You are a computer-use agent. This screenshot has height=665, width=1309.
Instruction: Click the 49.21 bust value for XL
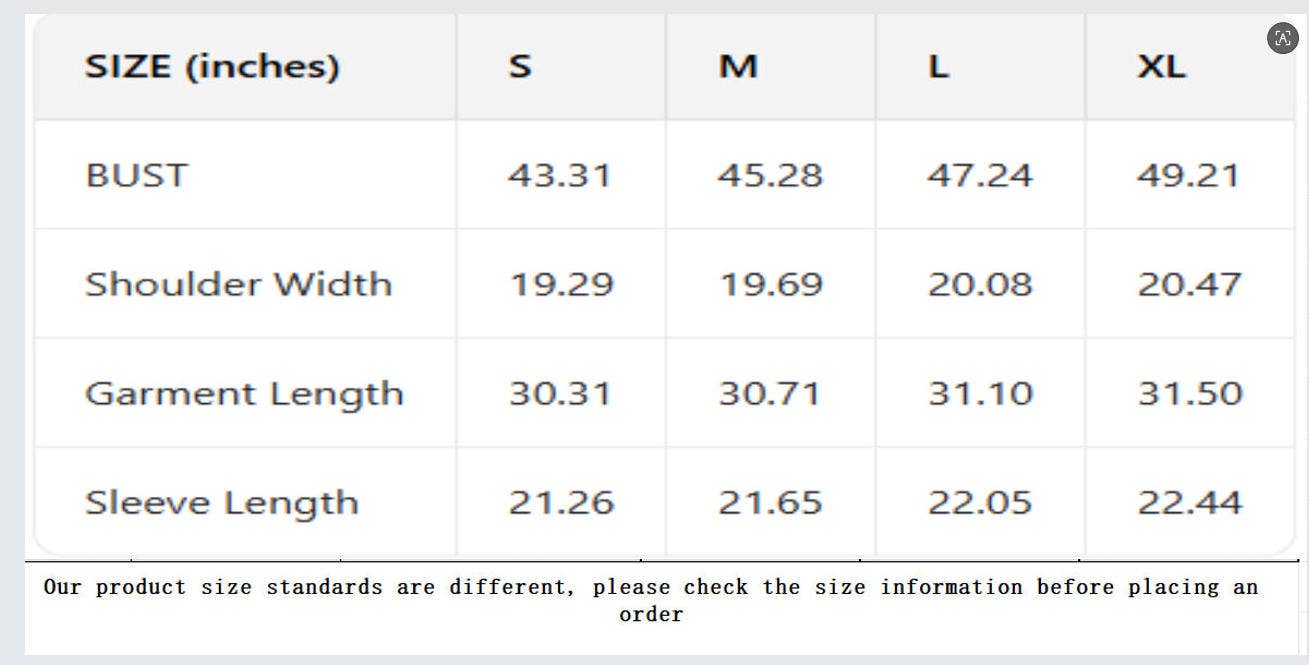(1188, 176)
